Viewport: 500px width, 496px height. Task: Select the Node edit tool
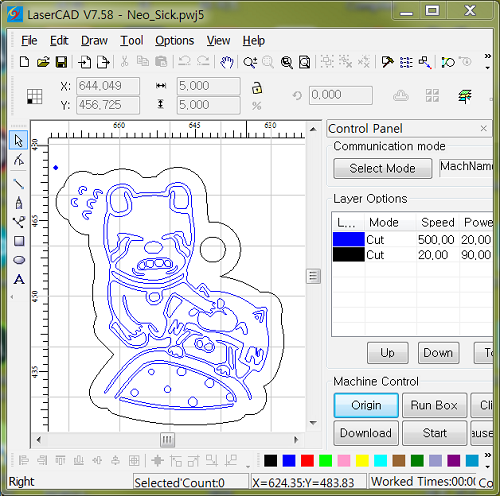point(19,160)
